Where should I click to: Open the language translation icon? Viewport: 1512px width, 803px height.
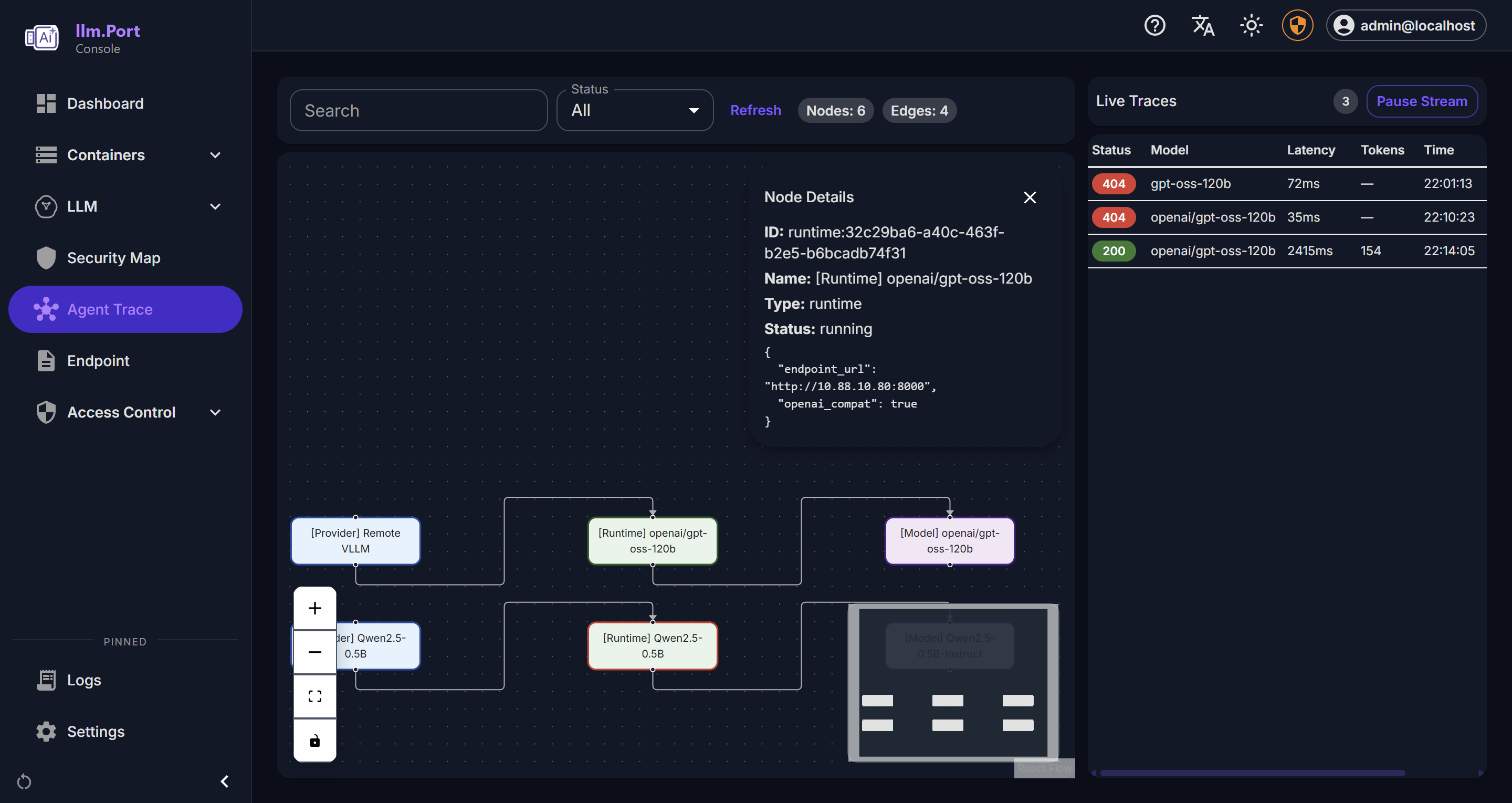tap(1203, 25)
